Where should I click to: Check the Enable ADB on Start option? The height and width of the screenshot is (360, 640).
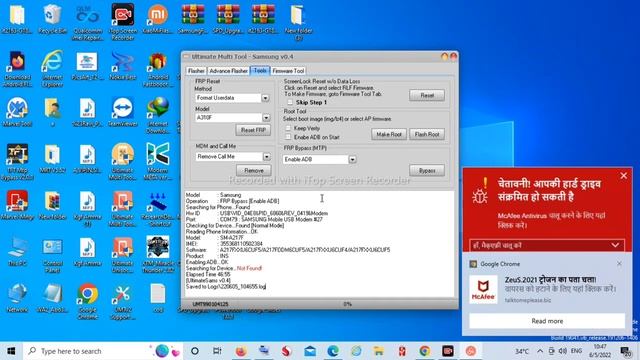(288, 137)
